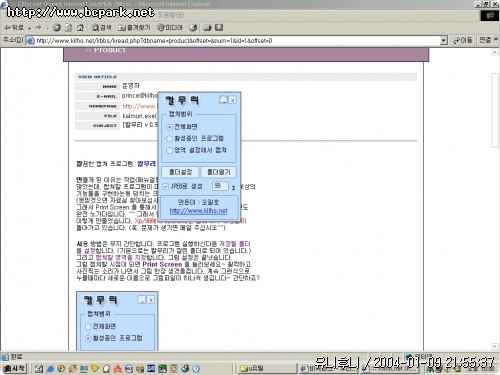The image size is (500, 375).
Task: Click the Print toolbar icon
Action: click(x=219, y=28)
